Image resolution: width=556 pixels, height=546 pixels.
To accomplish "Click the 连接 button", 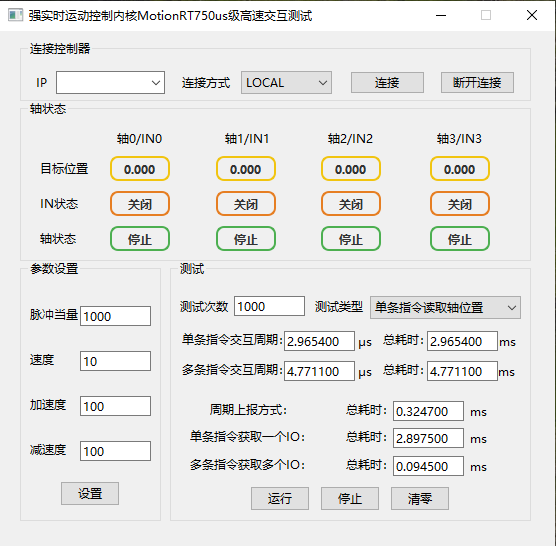I will [387, 83].
